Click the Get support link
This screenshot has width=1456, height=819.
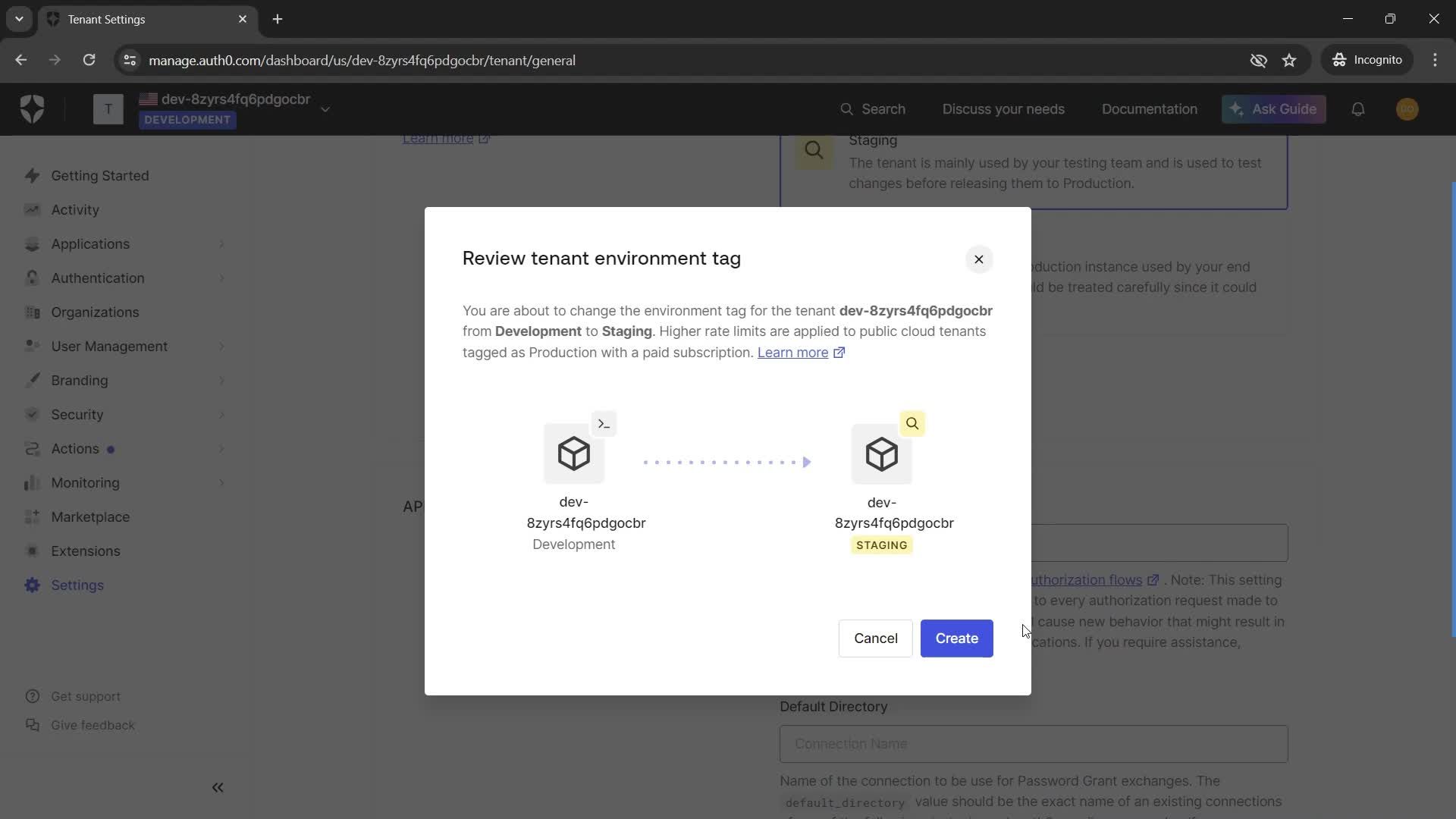click(85, 696)
